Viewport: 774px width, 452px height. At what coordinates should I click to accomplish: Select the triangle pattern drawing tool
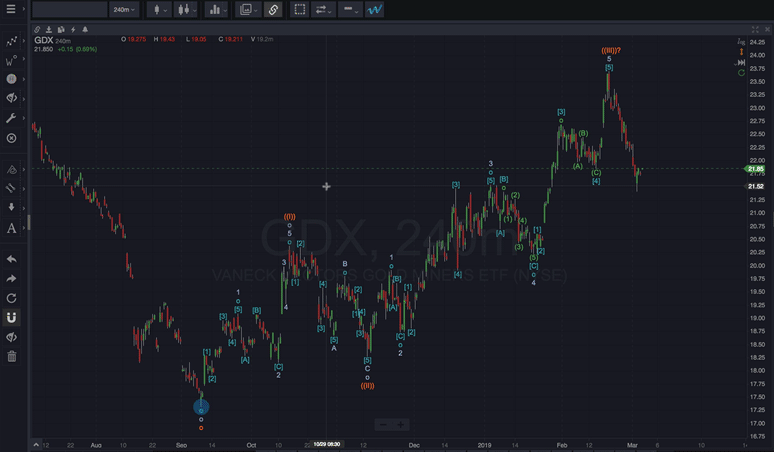(11, 170)
